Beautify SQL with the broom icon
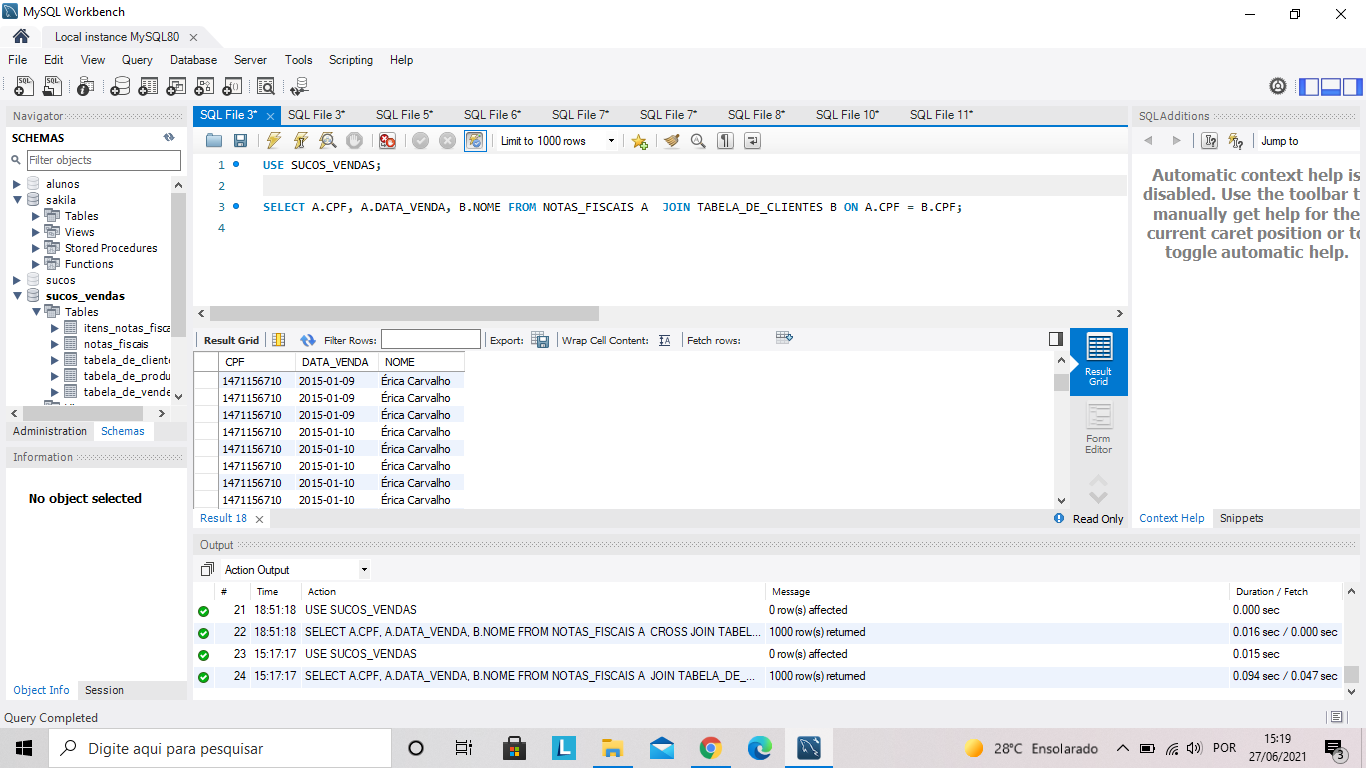Screen dimensions: 1366x768 point(671,141)
